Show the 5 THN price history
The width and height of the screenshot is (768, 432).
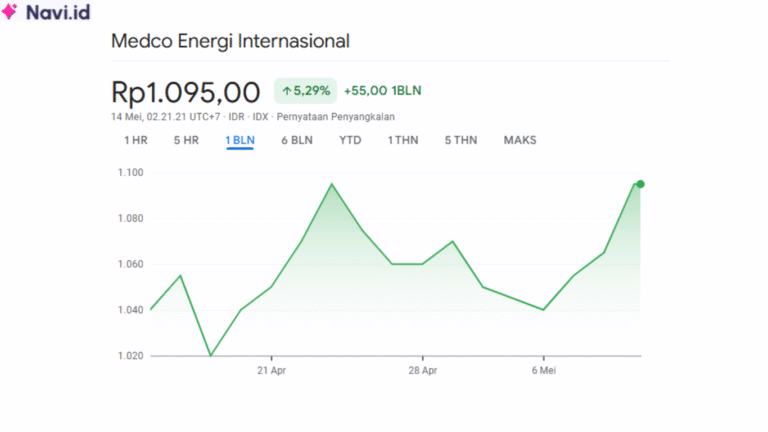coord(461,140)
